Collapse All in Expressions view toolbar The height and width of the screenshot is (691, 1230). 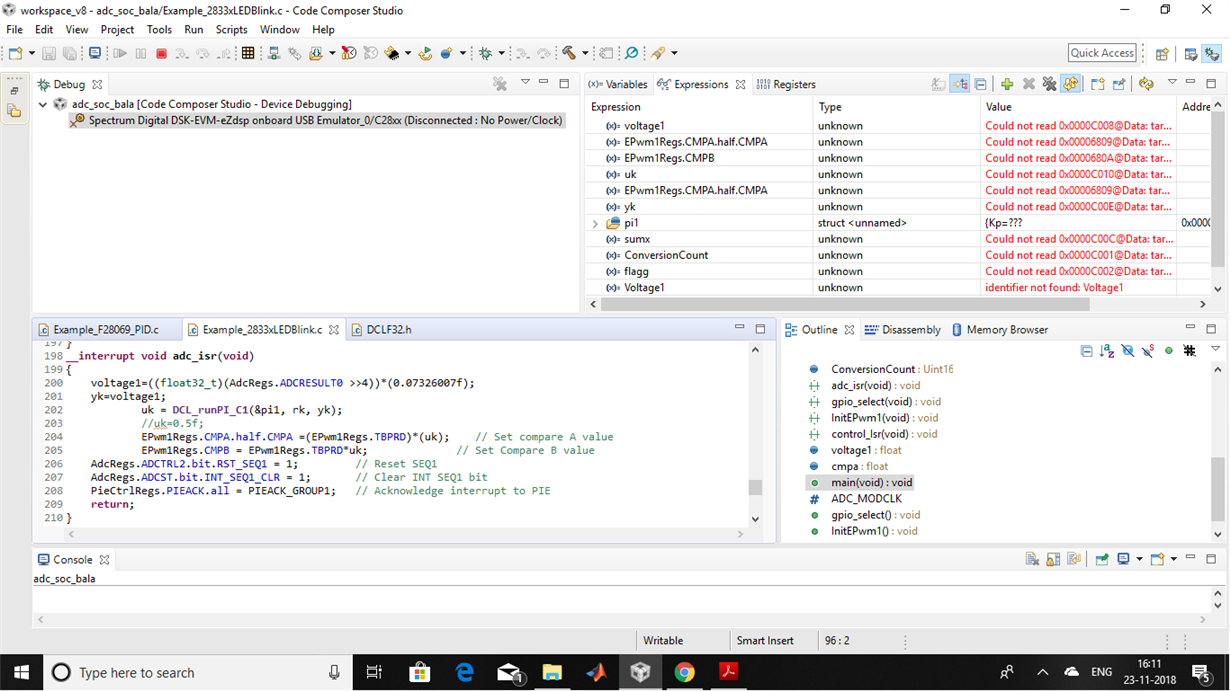pyautogui.click(x=980, y=84)
